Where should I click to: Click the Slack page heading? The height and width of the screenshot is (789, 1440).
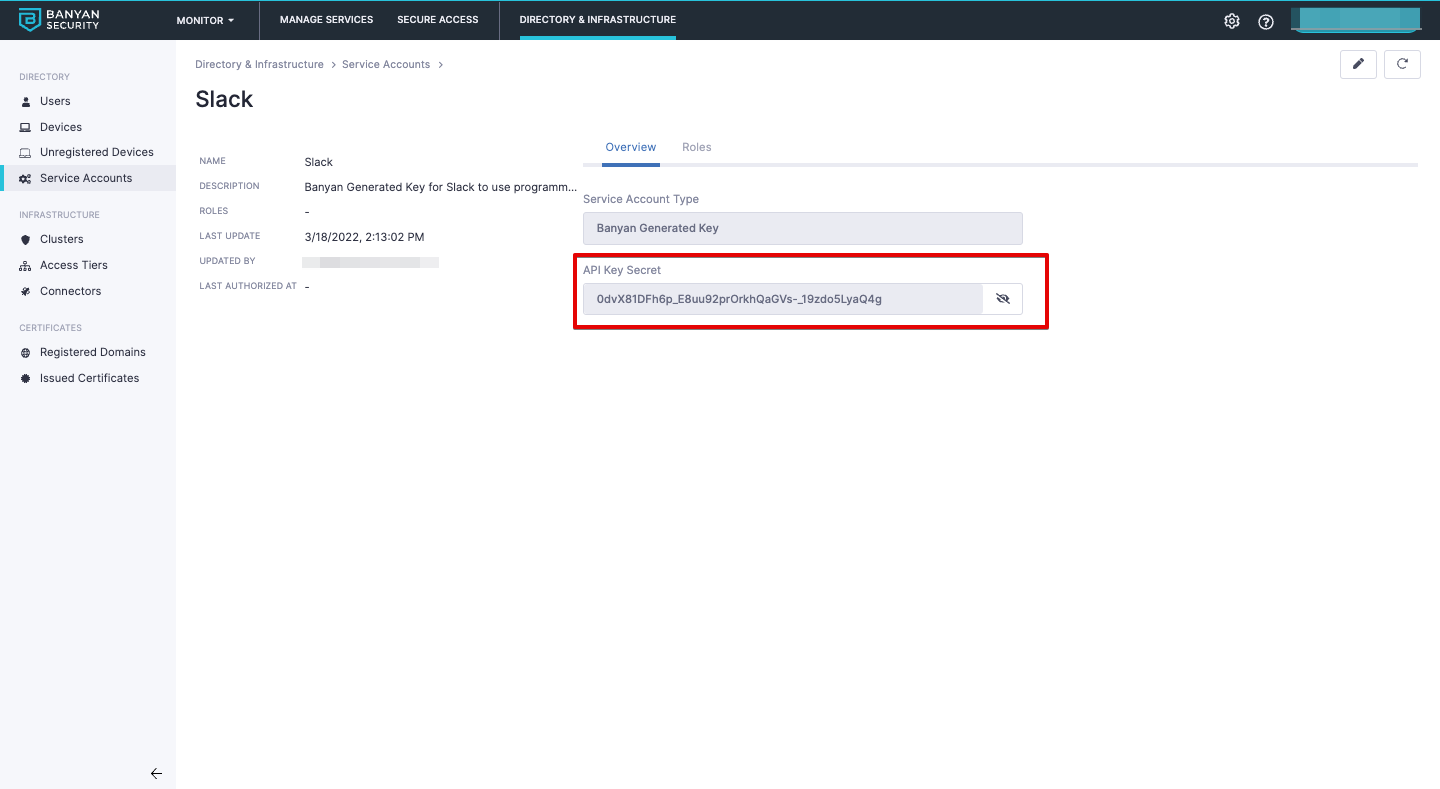coord(224,100)
